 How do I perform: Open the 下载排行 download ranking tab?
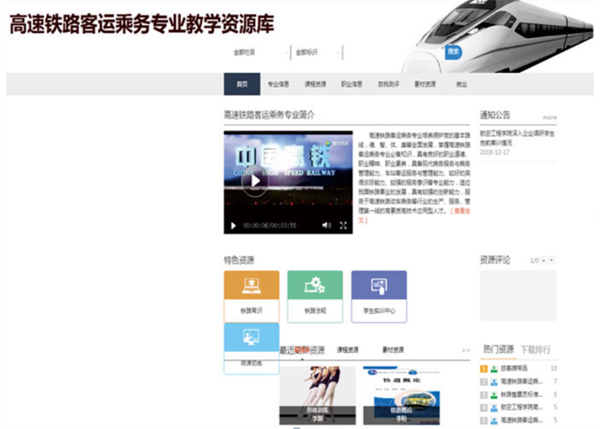tap(536, 350)
